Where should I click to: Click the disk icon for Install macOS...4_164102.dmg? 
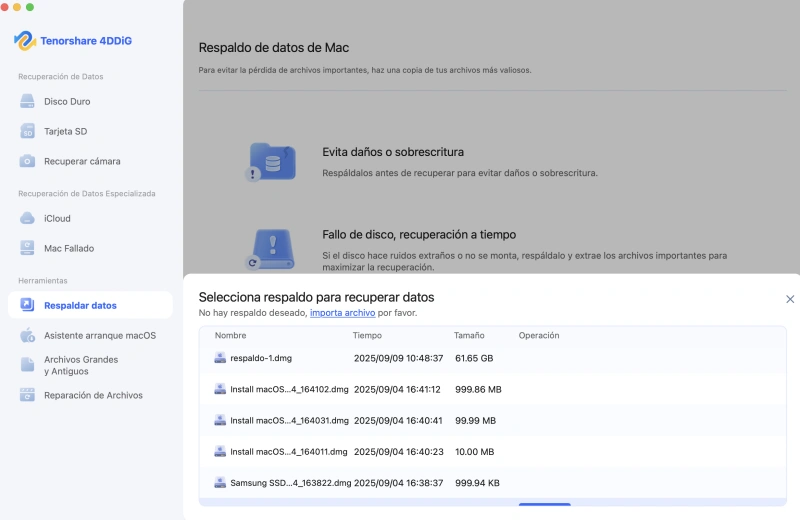220,389
